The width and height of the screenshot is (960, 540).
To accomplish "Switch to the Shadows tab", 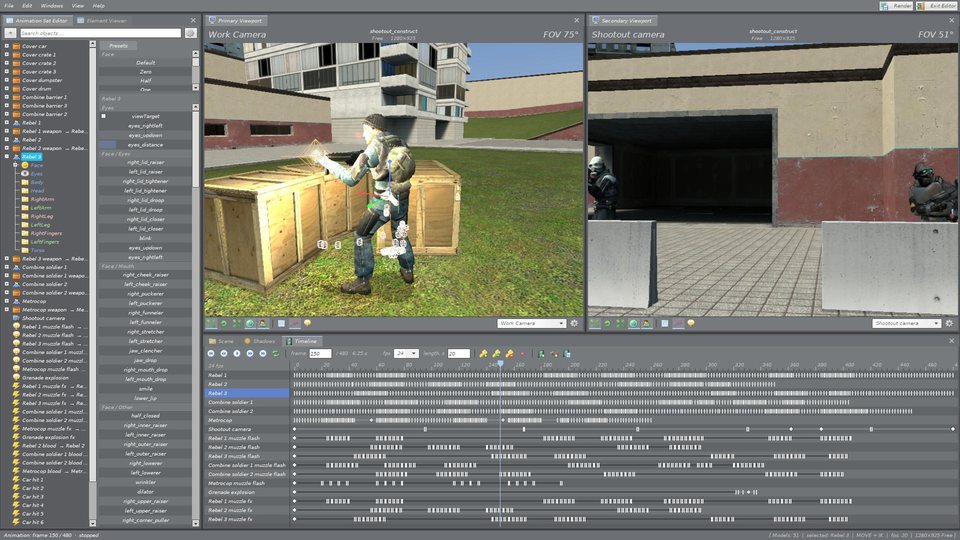I will [x=260, y=341].
